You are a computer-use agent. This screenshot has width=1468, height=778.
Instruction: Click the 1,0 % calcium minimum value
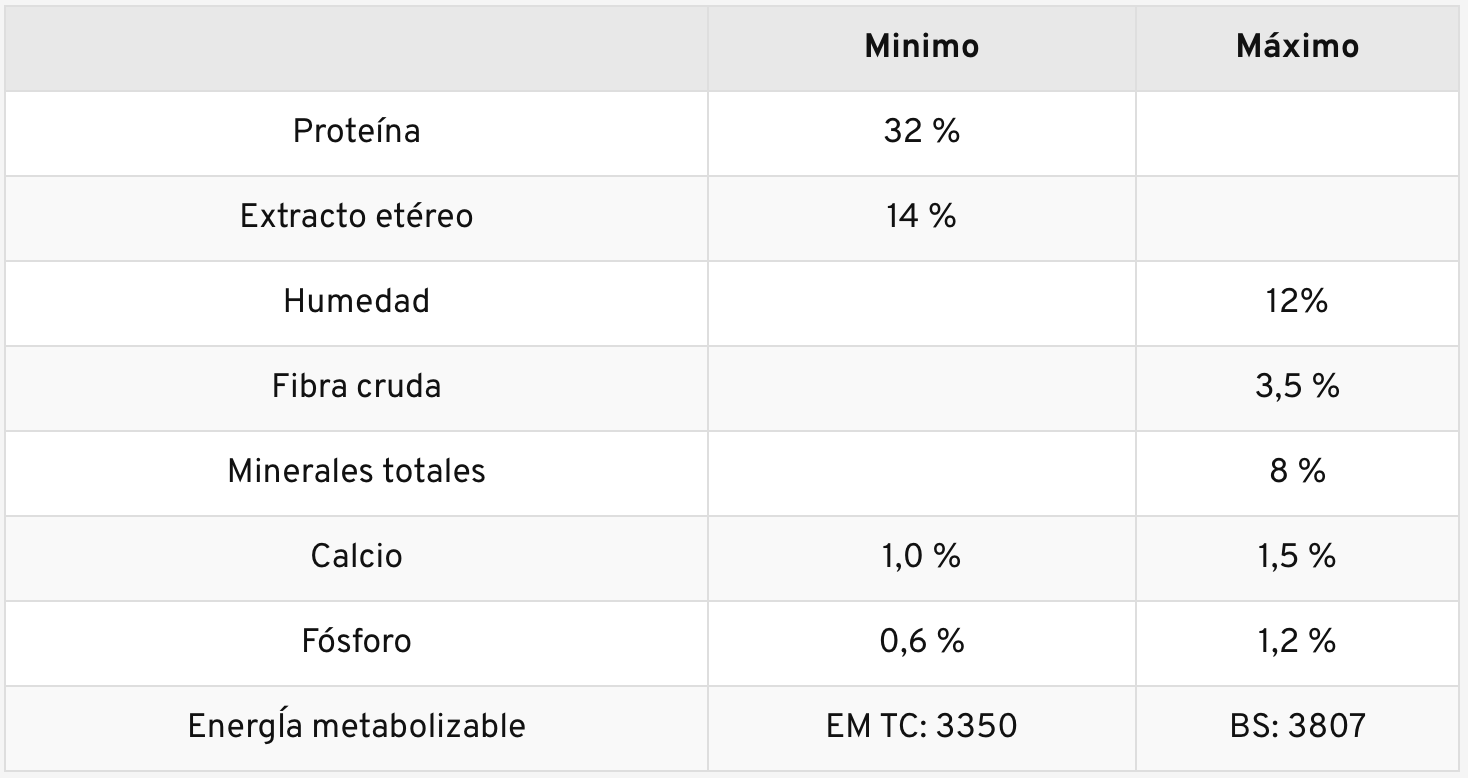tap(921, 556)
